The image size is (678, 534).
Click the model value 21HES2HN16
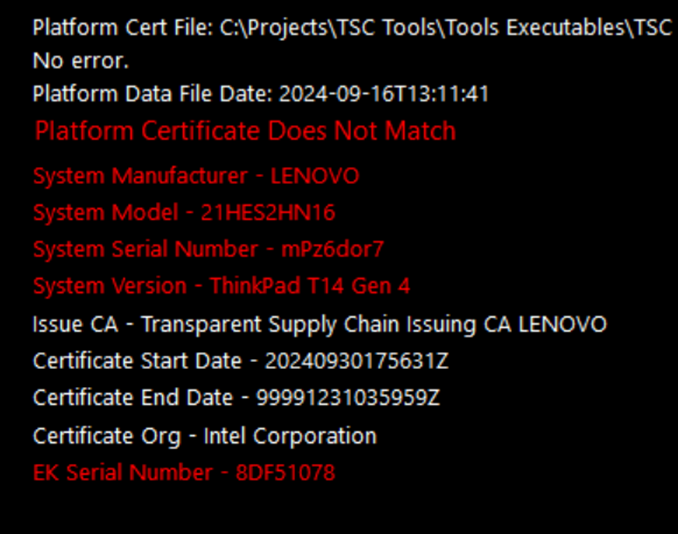click(268, 213)
